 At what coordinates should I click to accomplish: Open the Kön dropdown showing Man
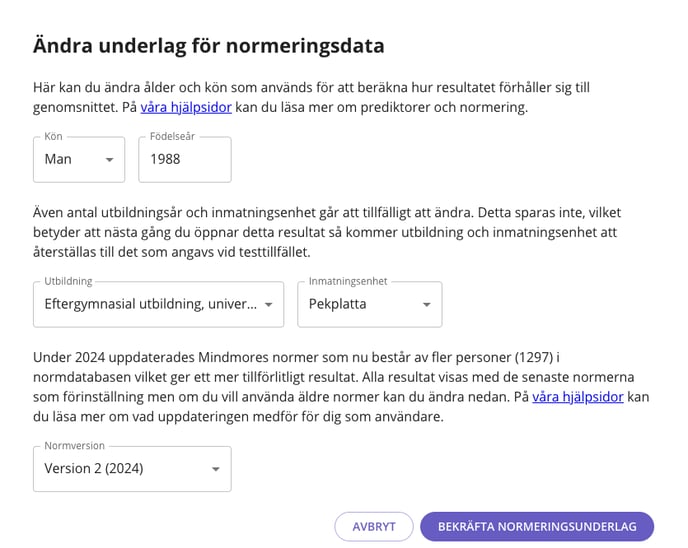pos(70,159)
